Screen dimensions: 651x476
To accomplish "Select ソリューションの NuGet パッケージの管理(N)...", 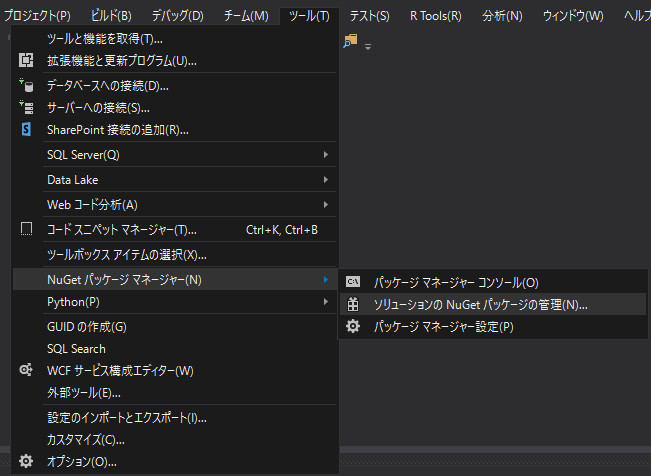I will tap(493, 304).
